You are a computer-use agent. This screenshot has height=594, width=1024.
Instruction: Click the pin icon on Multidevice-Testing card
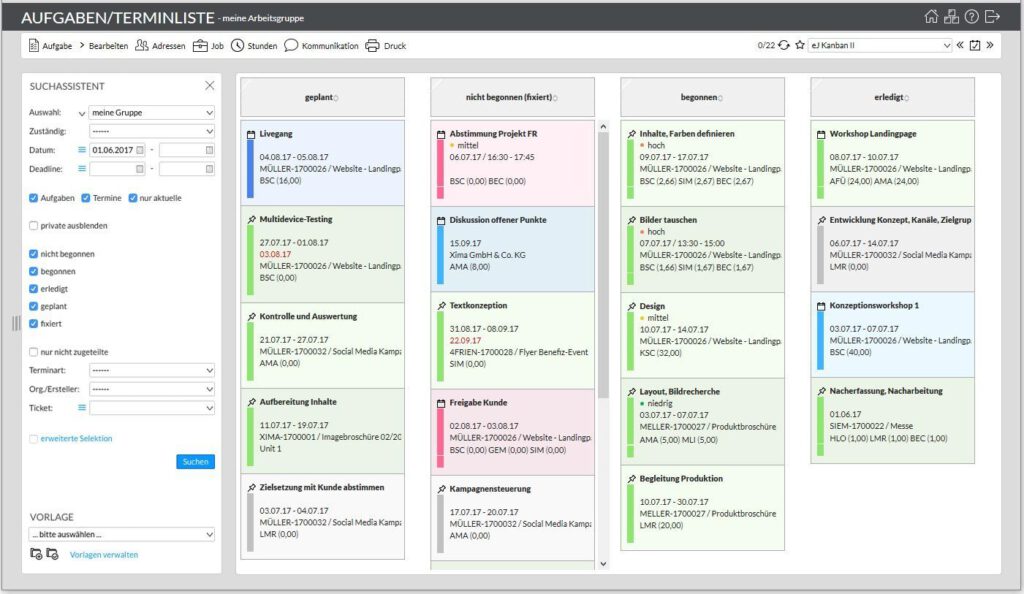point(251,219)
